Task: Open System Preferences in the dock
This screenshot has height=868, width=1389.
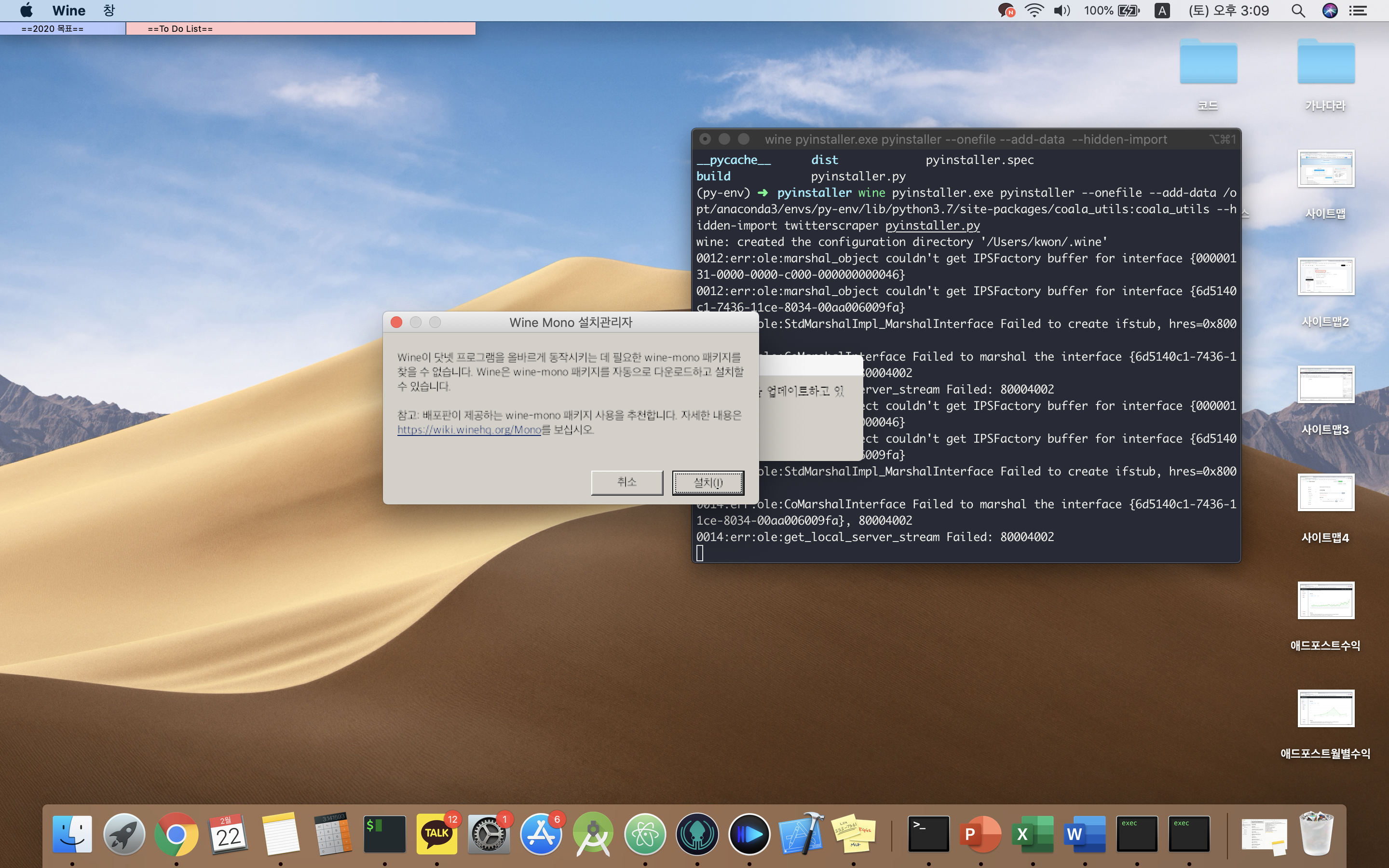Action: click(x=489, y=834)
